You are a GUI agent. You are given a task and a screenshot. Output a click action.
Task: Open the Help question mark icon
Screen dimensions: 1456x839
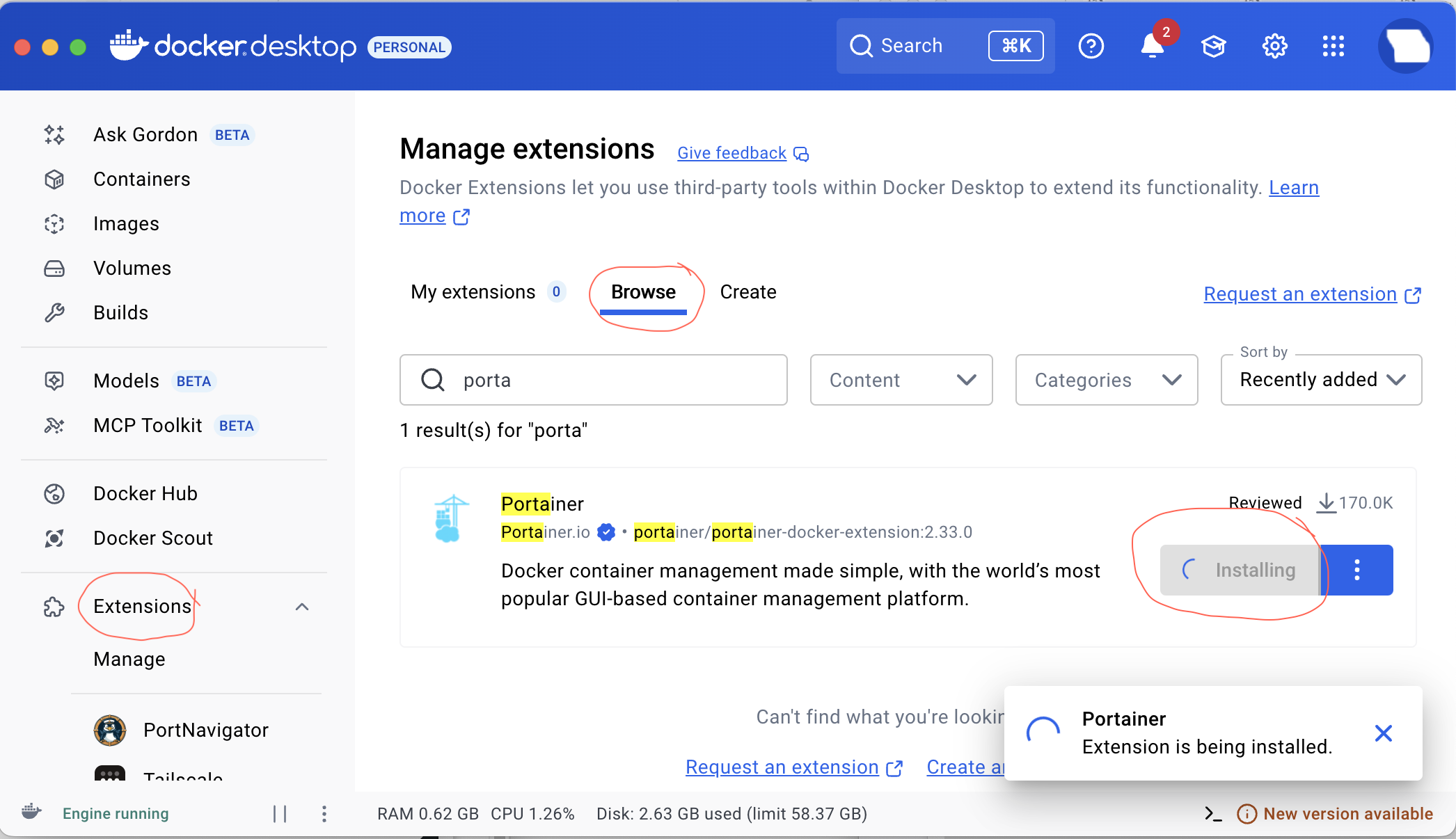click(1091, 46)
